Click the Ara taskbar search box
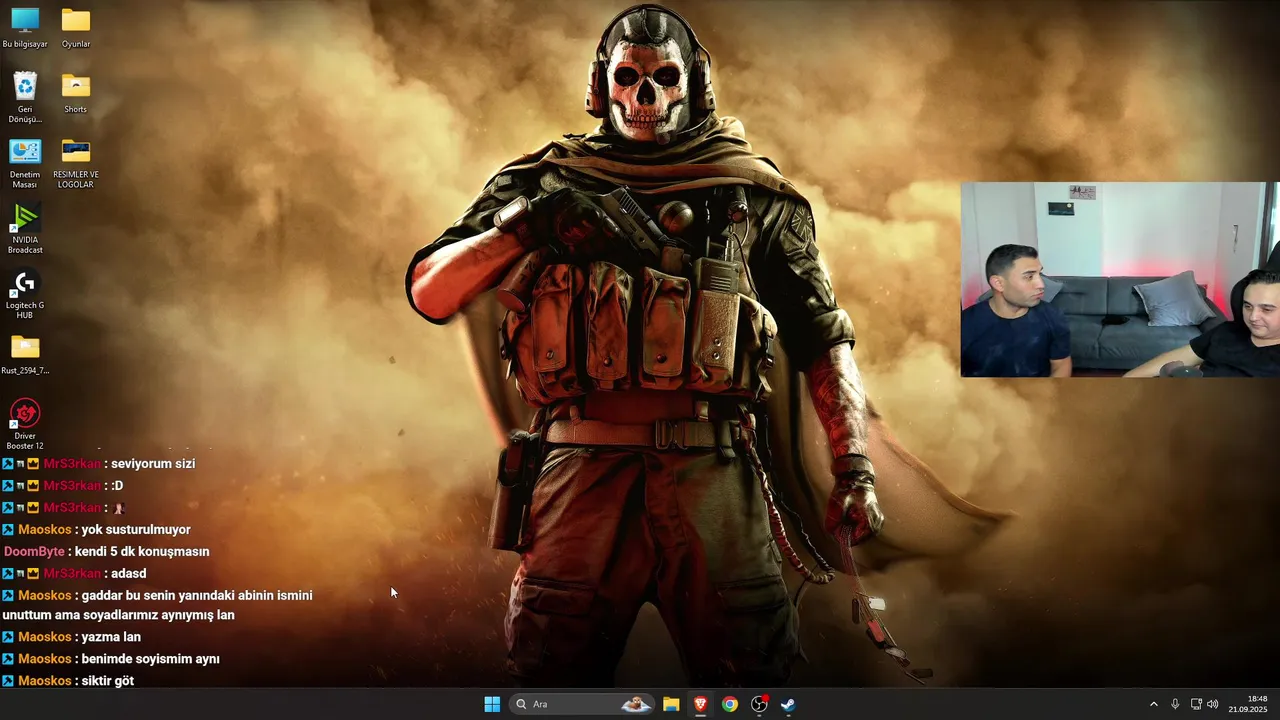This screenshot has height=720, width=1280. pyautogui.click(x=582, y=704)
